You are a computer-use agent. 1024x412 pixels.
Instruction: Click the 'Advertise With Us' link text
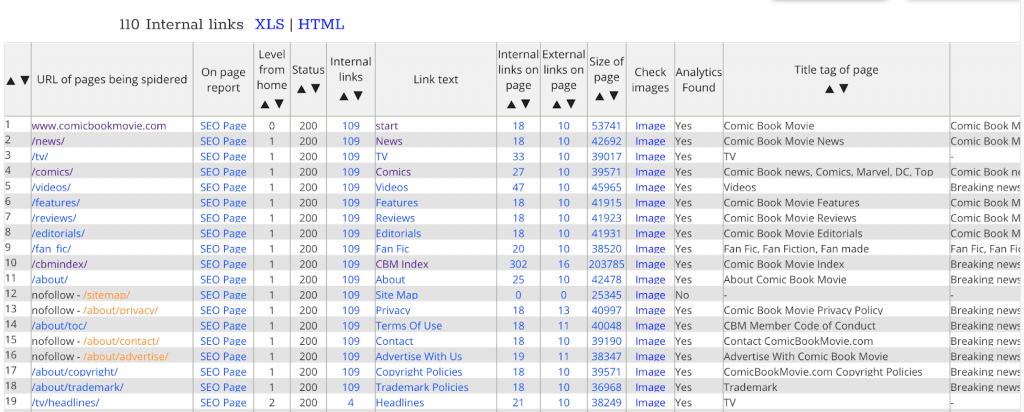pyautogui.click(x=419, y=357)
